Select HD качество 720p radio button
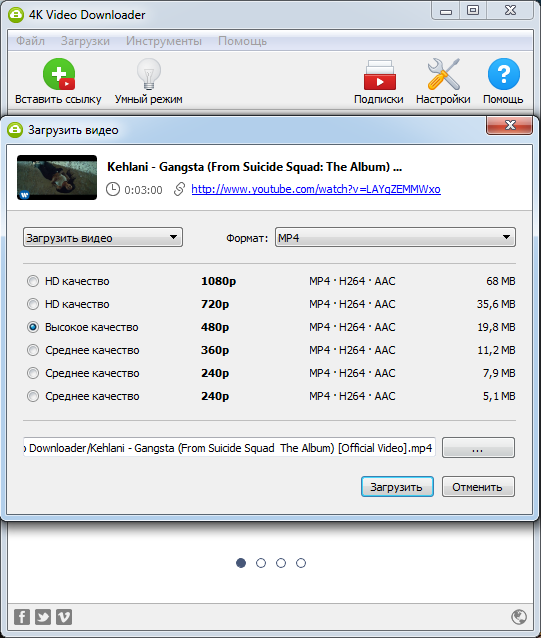 pos(33,304)
